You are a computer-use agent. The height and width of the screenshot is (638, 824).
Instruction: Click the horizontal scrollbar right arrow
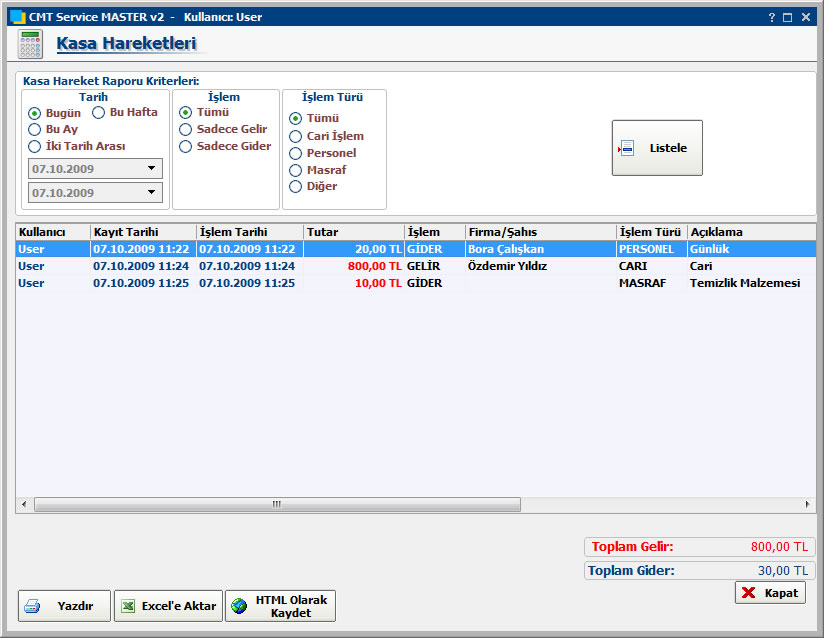tap(809, 504)
